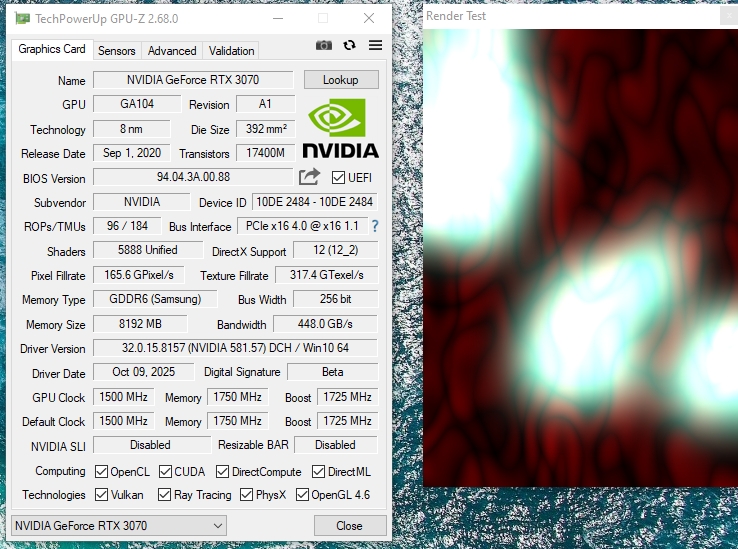Take a screenshot with the camera icon
The width and height of the screenshot is (738, 549).
(x=324, y=45)
